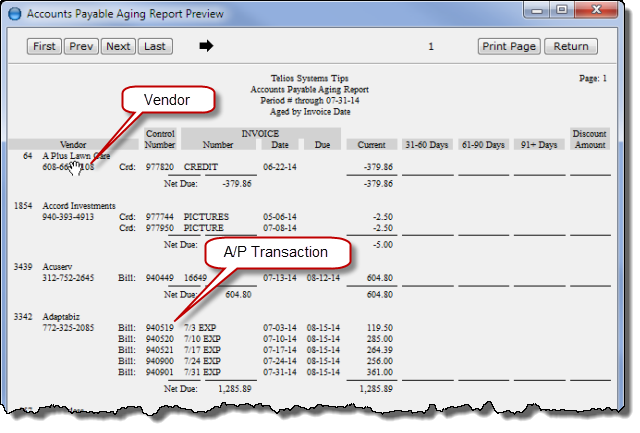Click the black right arrow icon

click(207, 46)
